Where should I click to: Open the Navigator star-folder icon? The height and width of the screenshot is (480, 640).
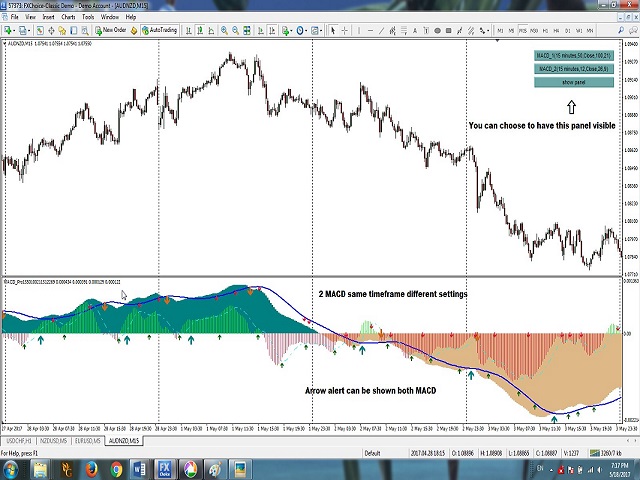coord(62,30)
